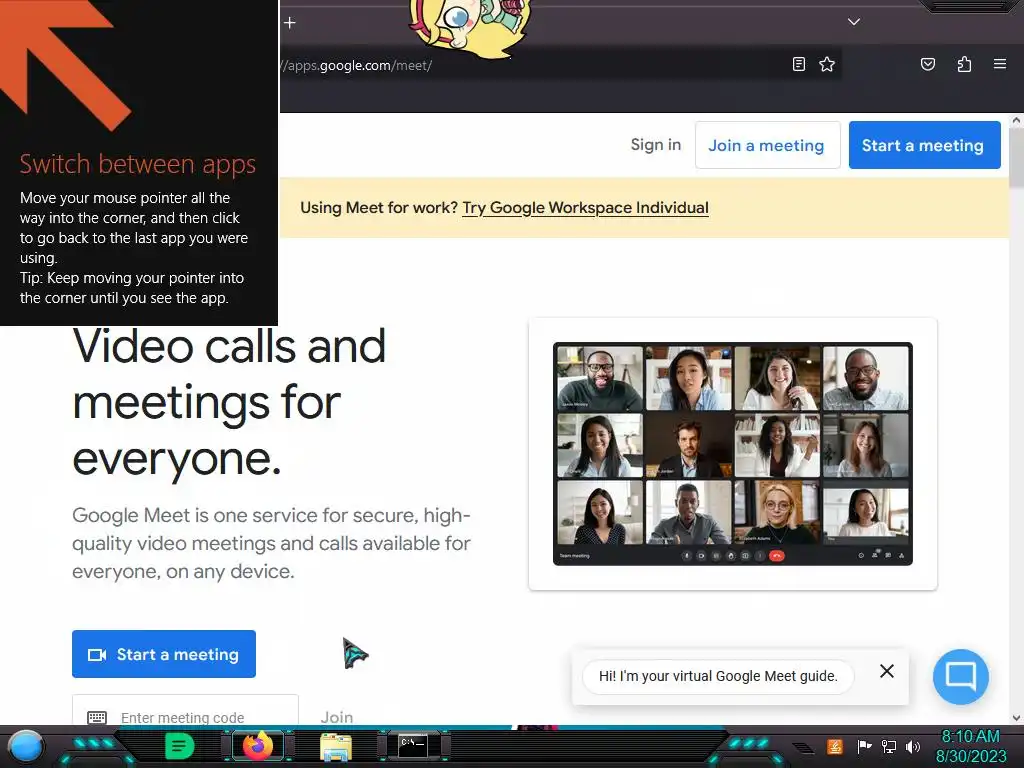Switch to Firefox in the taskbar
Image resolution: width=1024 pixels, height=768 pixels.
point(258,746)
